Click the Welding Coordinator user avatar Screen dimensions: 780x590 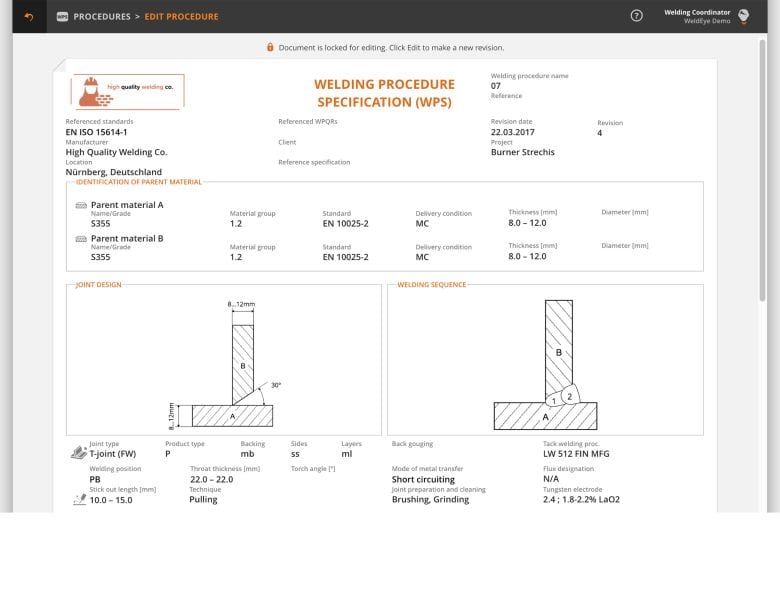click(x=744, y=16)
